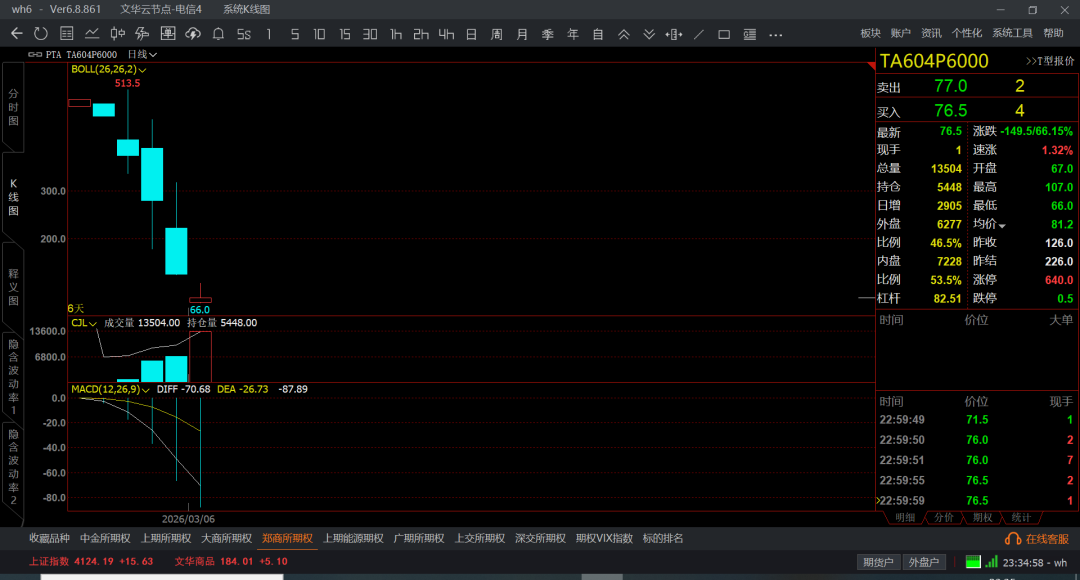Open the 账户 menu

click(900, 33)
